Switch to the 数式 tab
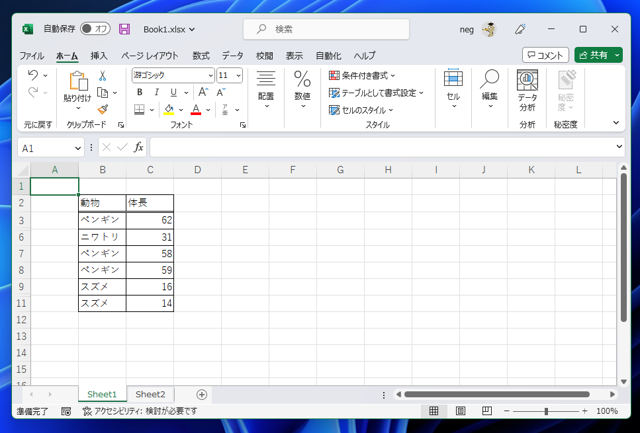 201,56
